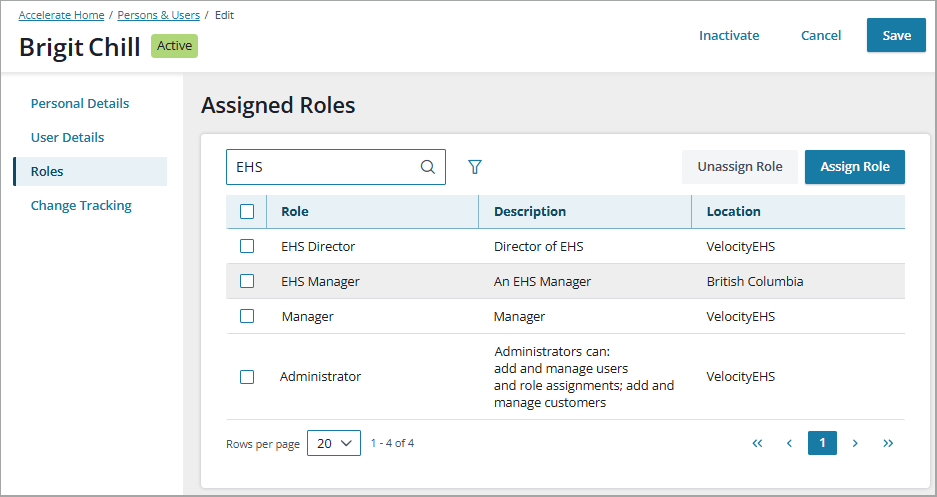
Task: Inactivate Brigit Chill's account
Action: click(x=729, y=35)
